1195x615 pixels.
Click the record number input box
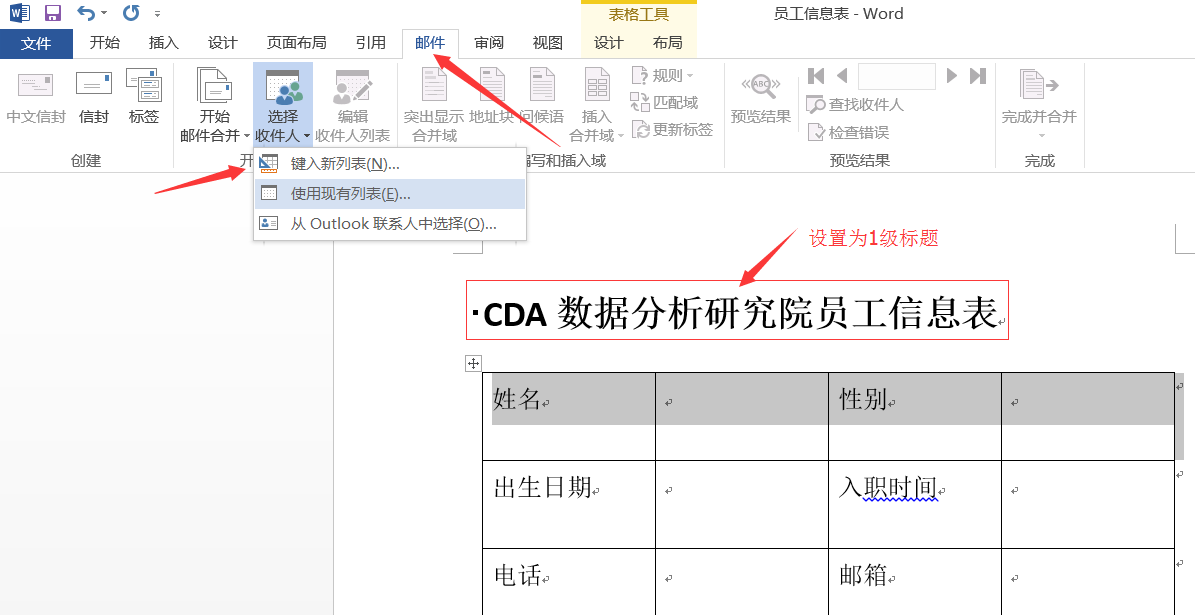coord(896,76)
